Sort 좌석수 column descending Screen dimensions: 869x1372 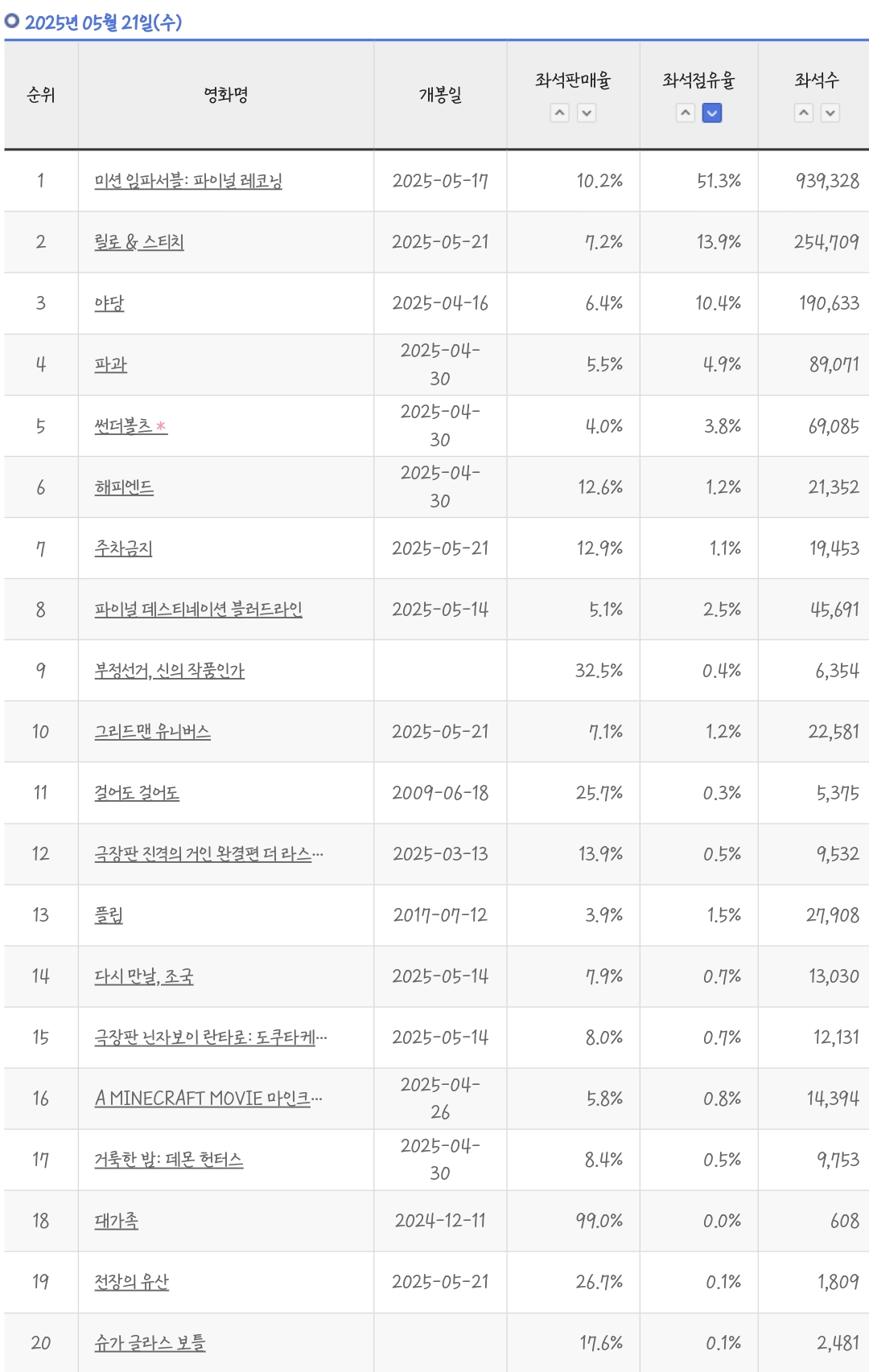click(830, 113)
